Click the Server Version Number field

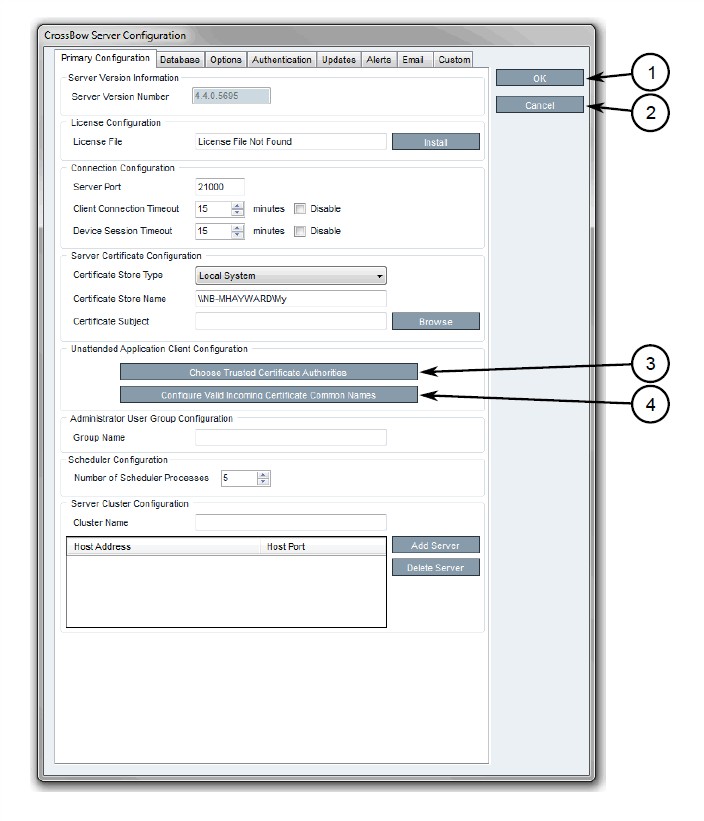pyautogui.click(x=231, y=95)
